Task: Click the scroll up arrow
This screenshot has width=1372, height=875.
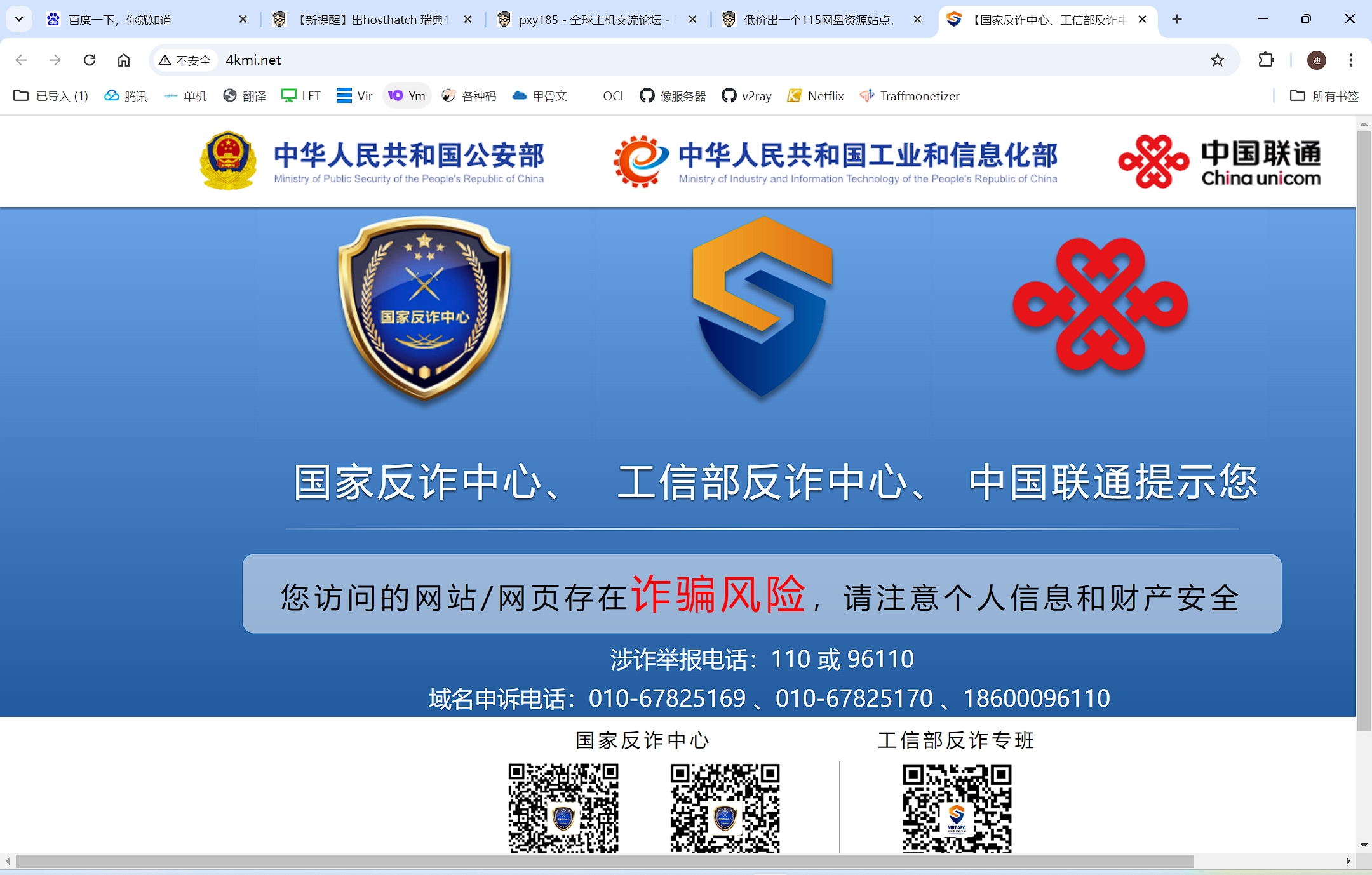Action: [1364, 124]
